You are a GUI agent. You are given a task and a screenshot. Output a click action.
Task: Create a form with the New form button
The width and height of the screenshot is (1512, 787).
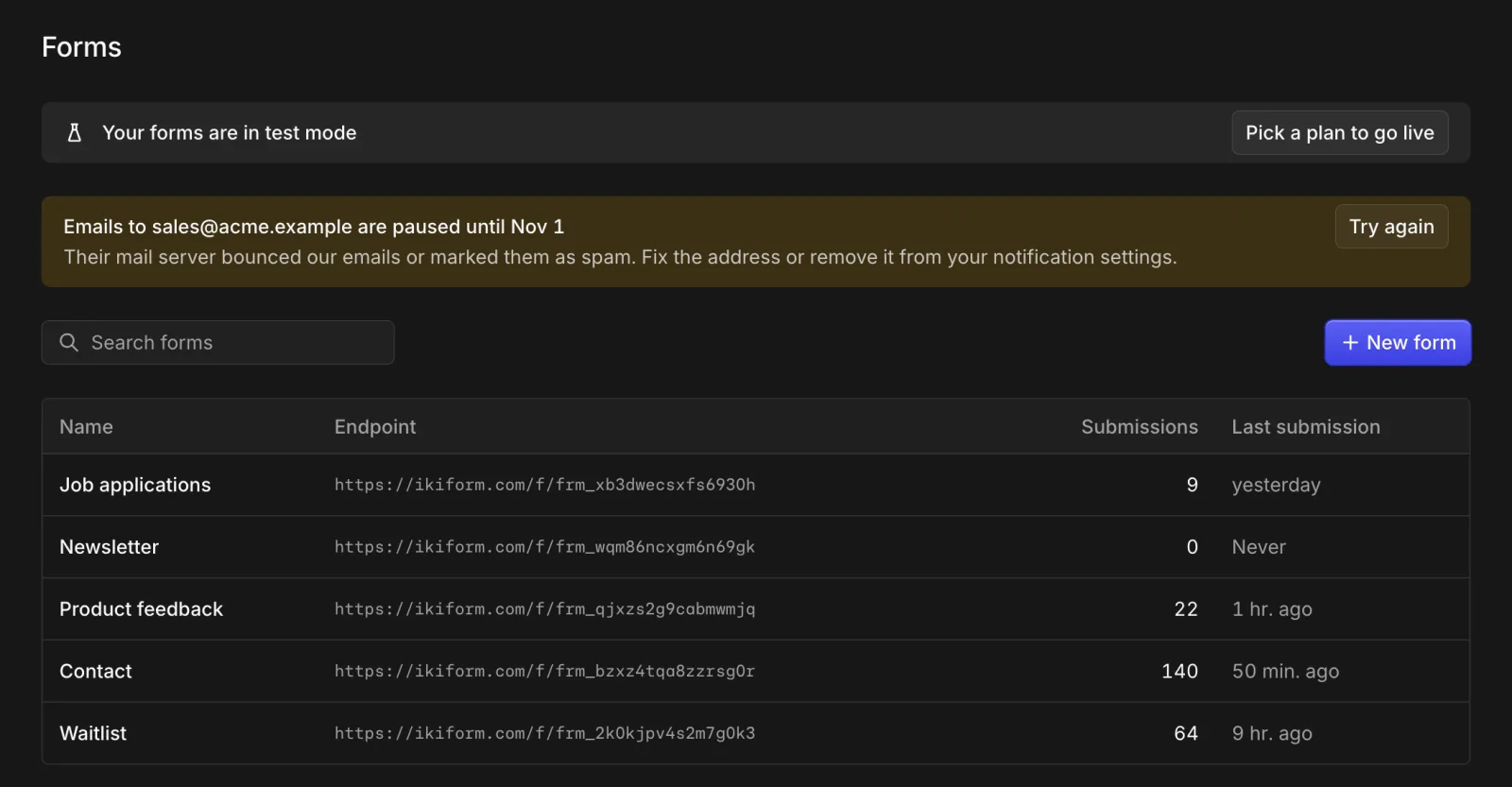pyautogui.click(x=1398, y=343)
